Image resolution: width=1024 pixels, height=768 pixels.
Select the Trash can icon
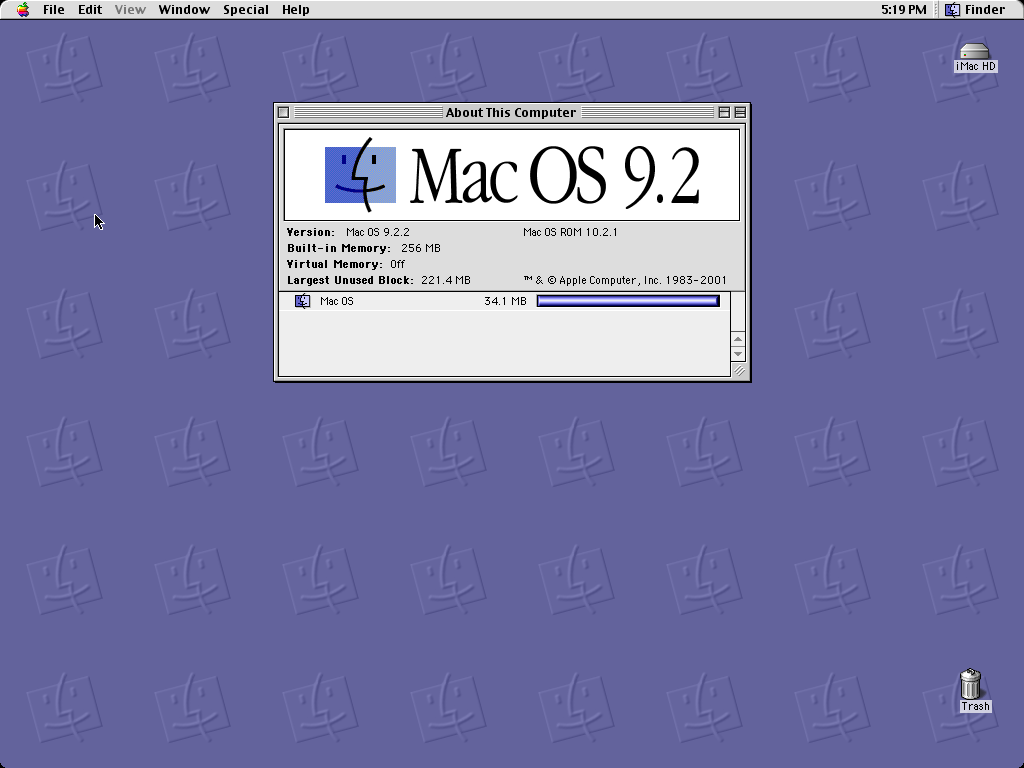tap(970, 684)
